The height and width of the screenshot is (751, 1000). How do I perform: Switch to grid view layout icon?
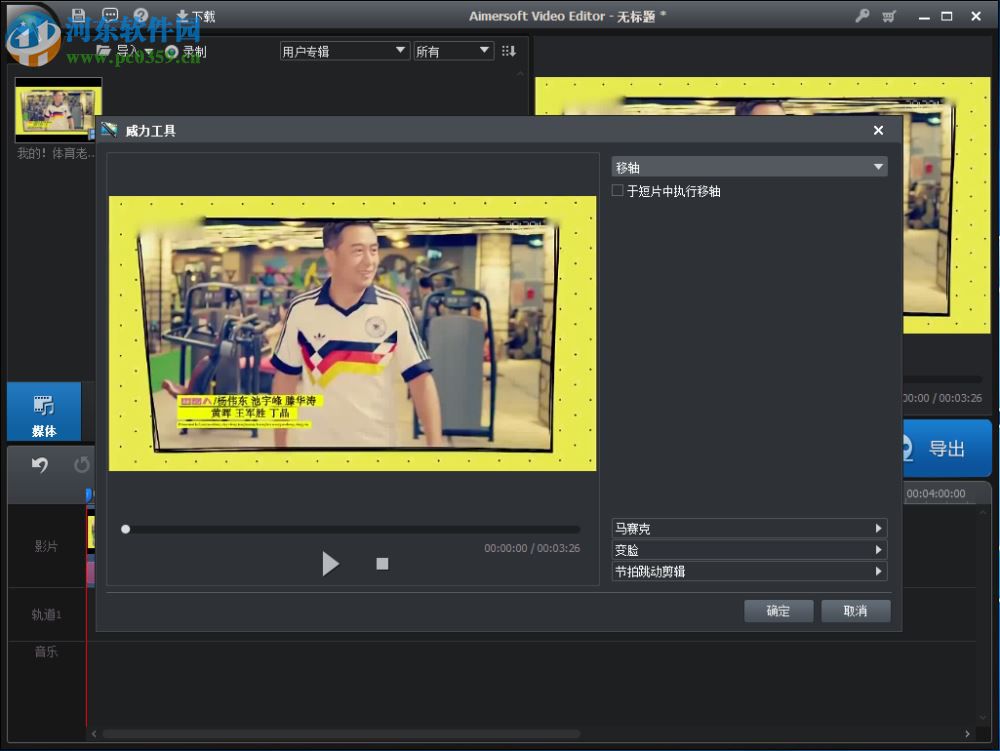[x=509, y=50]
